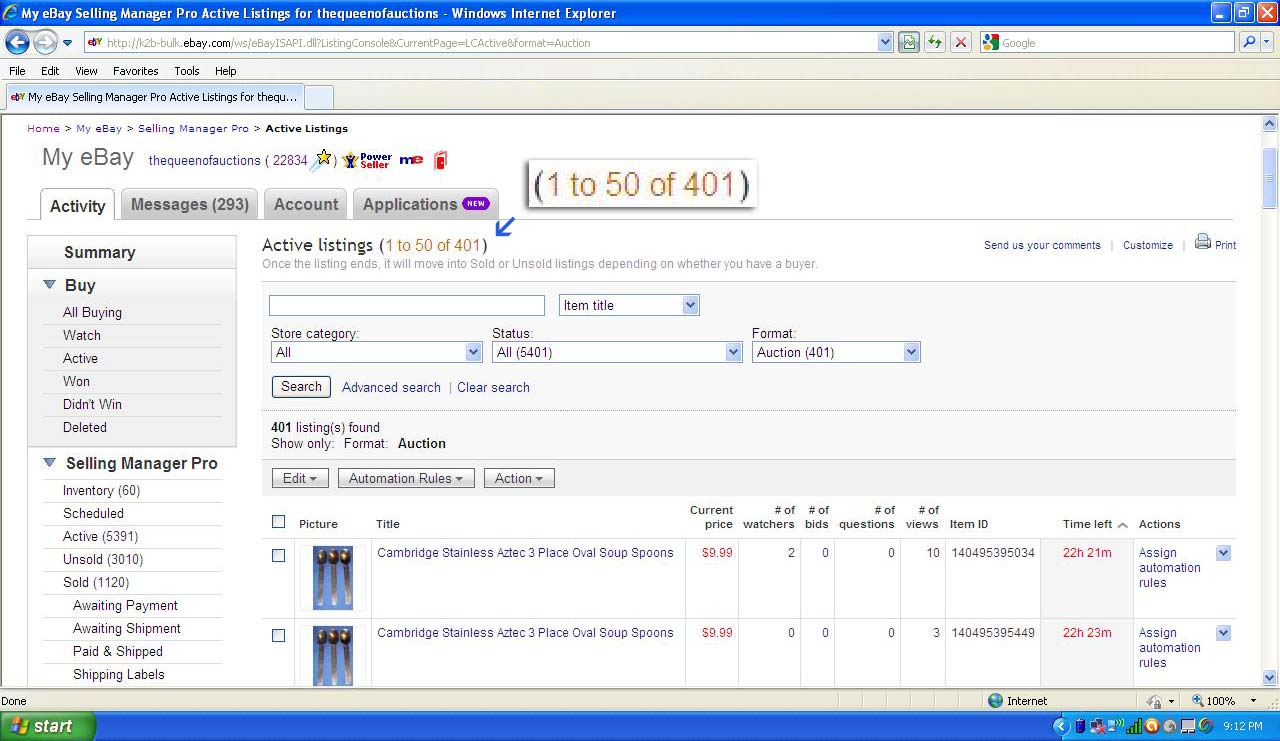Open the Status All (5401) dropdown

617,352
